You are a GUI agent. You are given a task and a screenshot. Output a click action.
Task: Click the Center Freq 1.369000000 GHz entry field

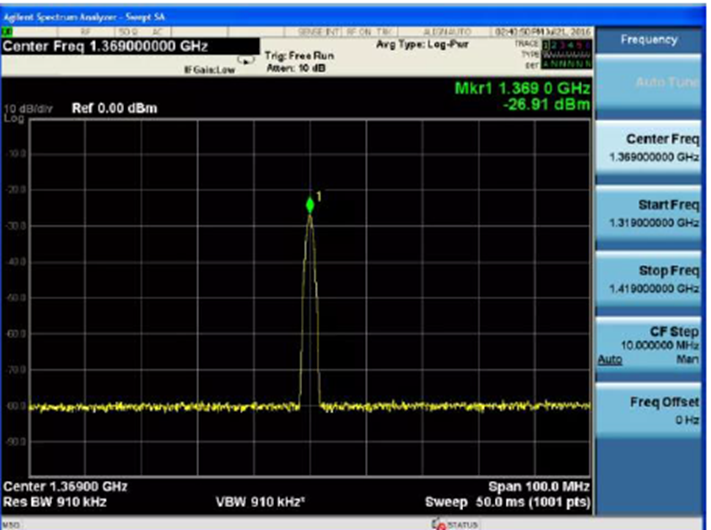(x=97, y=46)
